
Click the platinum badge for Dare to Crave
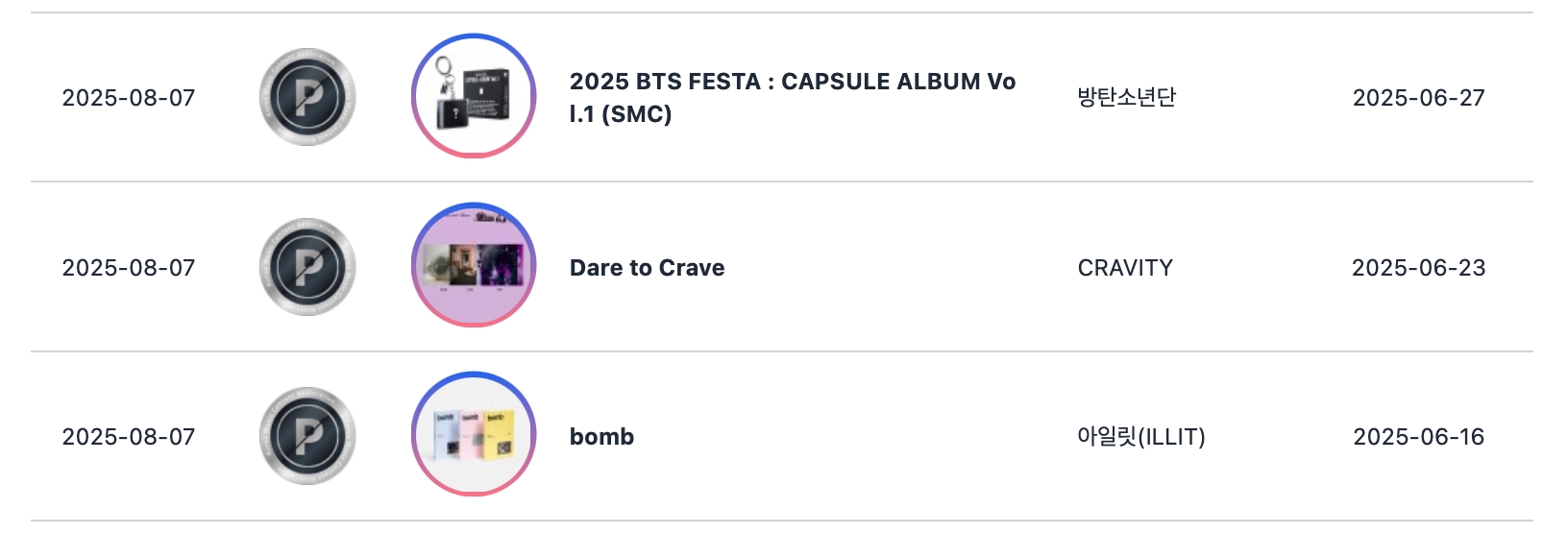(307, 267)
